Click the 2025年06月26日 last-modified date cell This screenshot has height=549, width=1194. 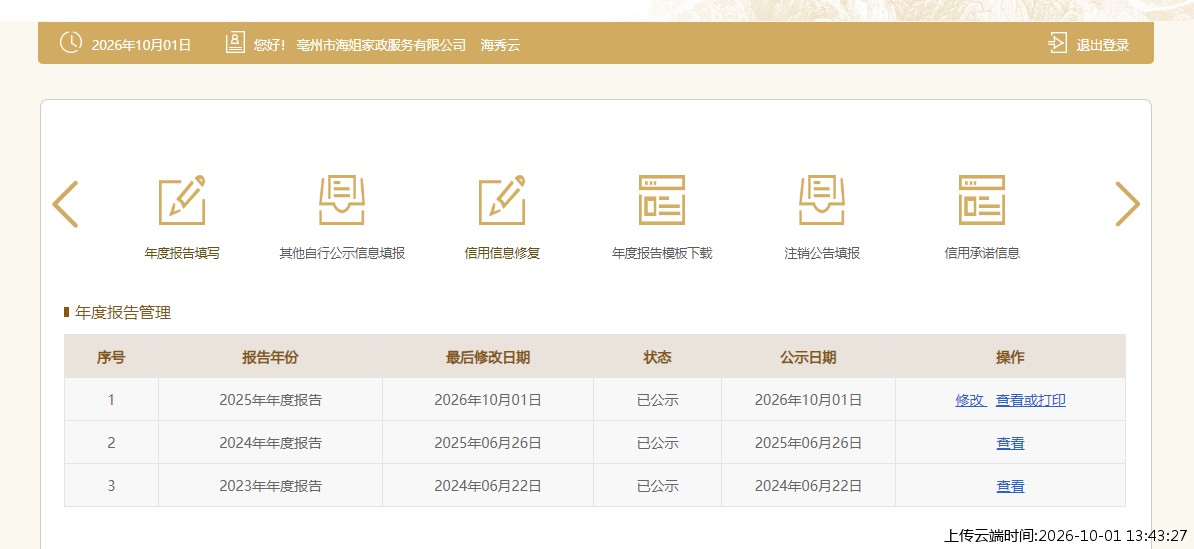click(x=488, y=442)
